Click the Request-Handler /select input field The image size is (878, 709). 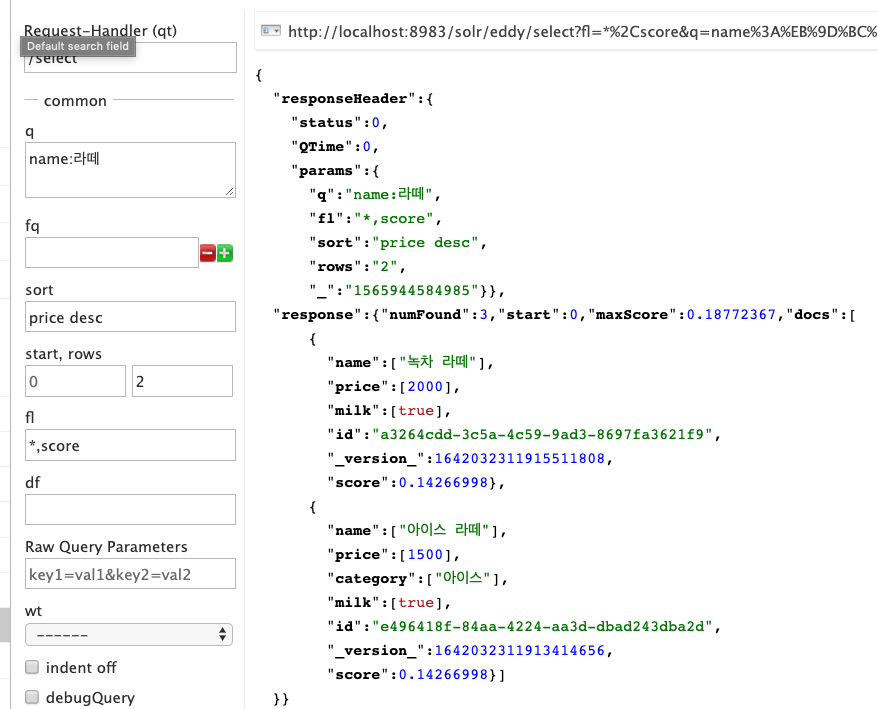click(130, 58)
